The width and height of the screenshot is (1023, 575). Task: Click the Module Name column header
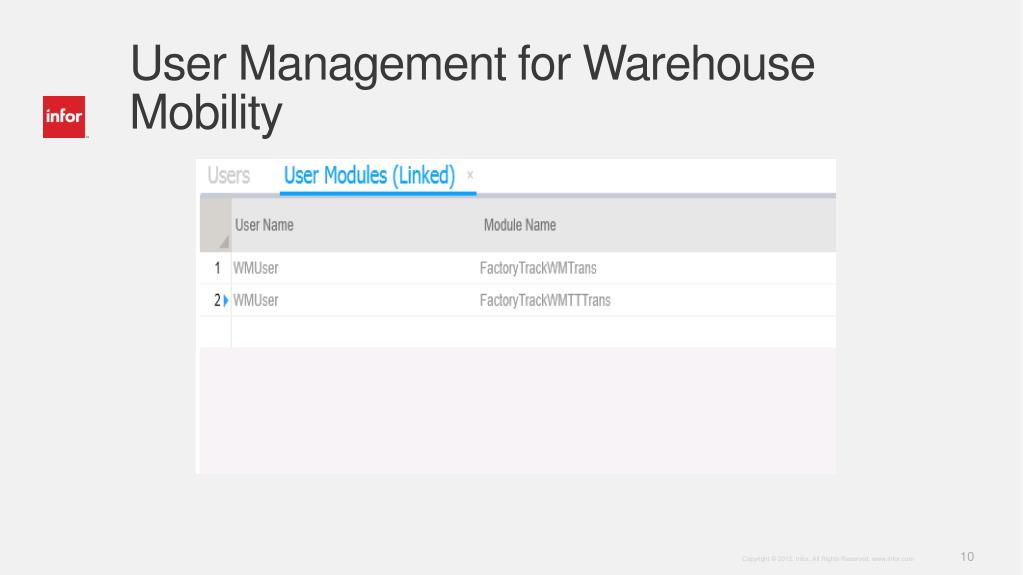520,225
